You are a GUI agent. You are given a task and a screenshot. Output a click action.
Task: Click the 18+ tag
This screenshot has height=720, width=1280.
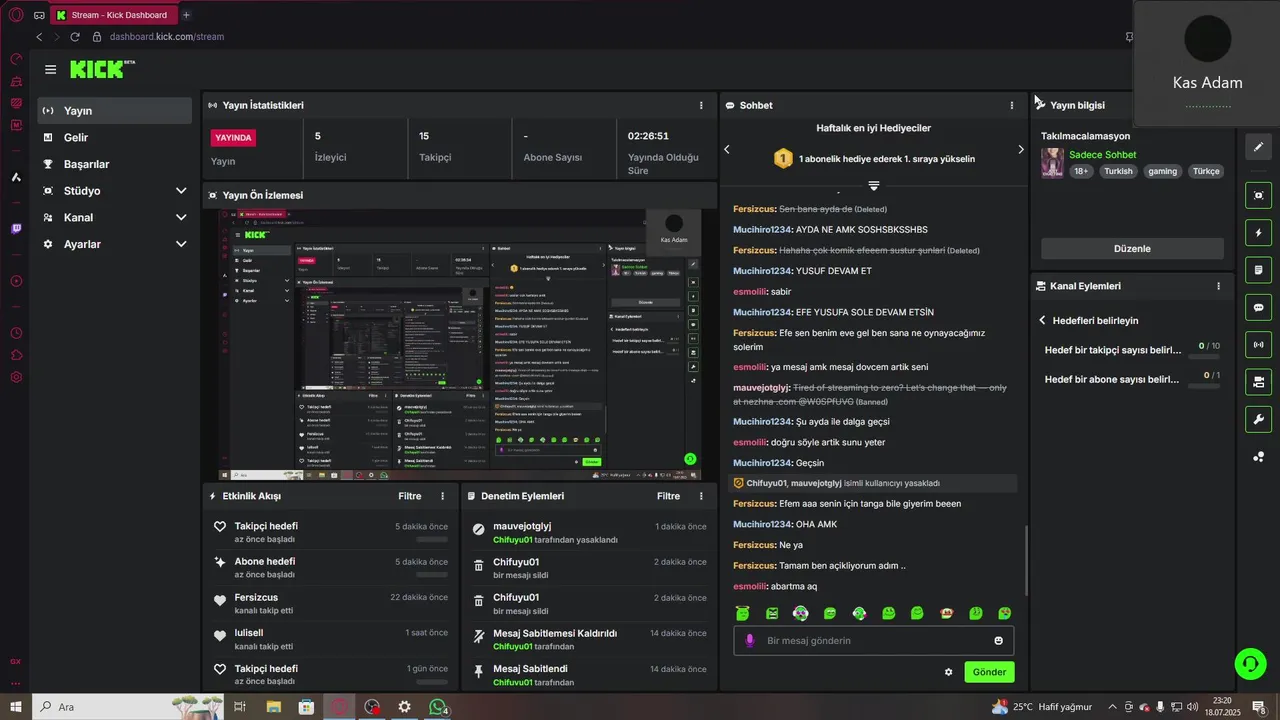pyautogui.click(x=1081, y=171)
